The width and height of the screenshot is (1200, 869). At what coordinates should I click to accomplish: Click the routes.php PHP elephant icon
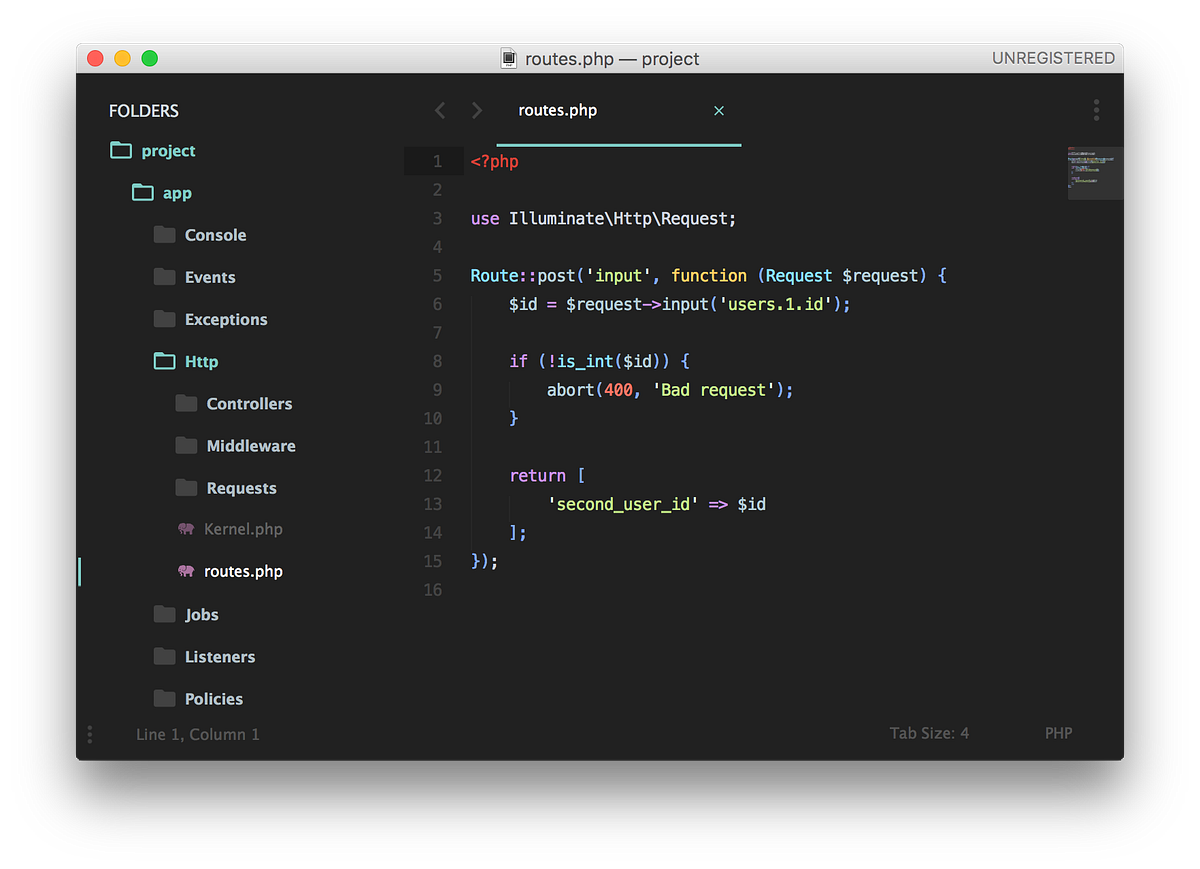tap(186, 571)
